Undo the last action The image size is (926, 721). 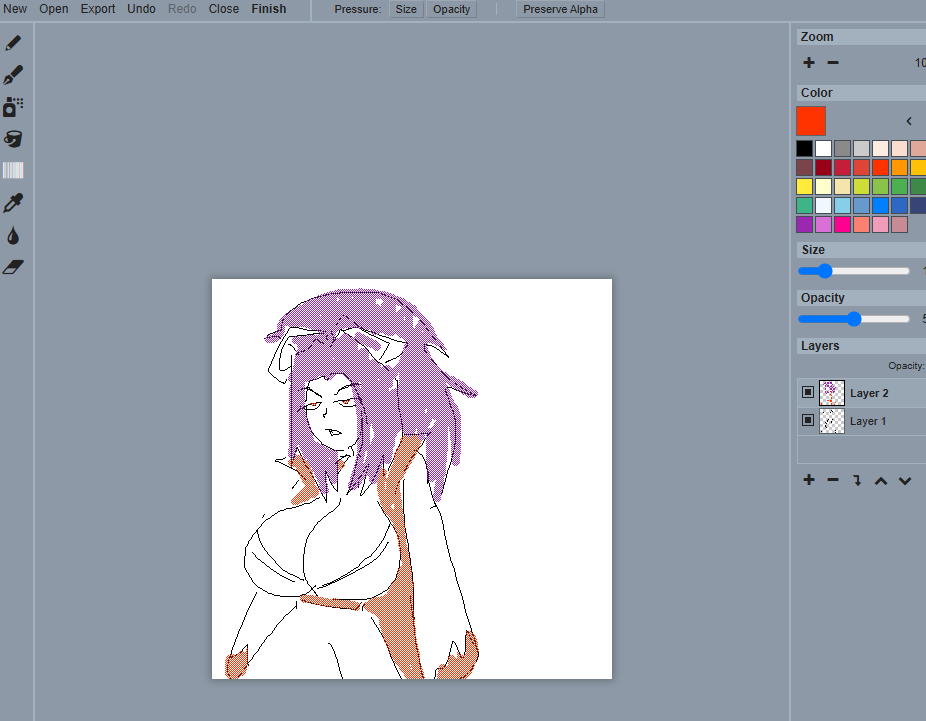coord(141,9)
